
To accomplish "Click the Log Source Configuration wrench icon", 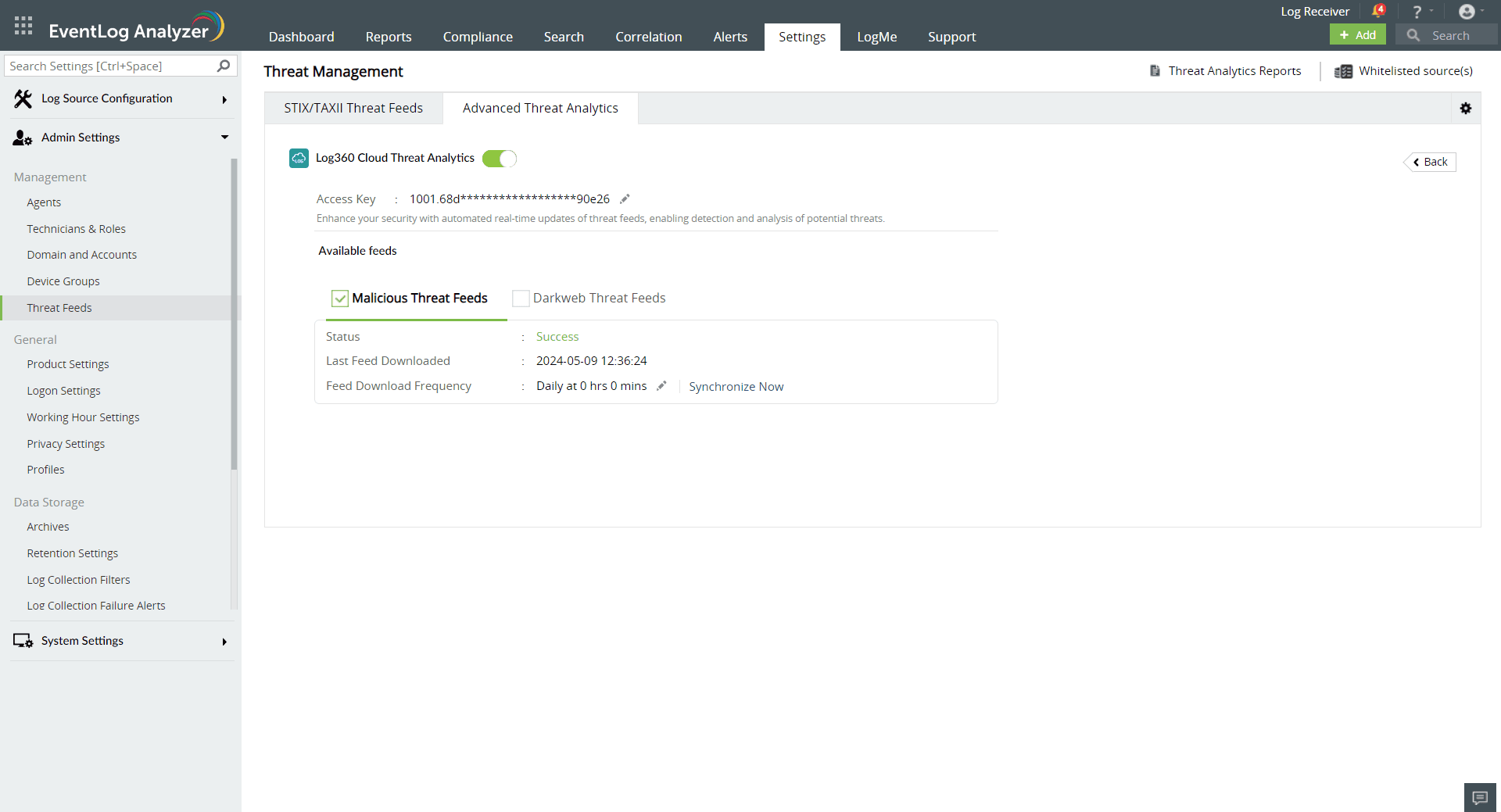I will 22,98.
